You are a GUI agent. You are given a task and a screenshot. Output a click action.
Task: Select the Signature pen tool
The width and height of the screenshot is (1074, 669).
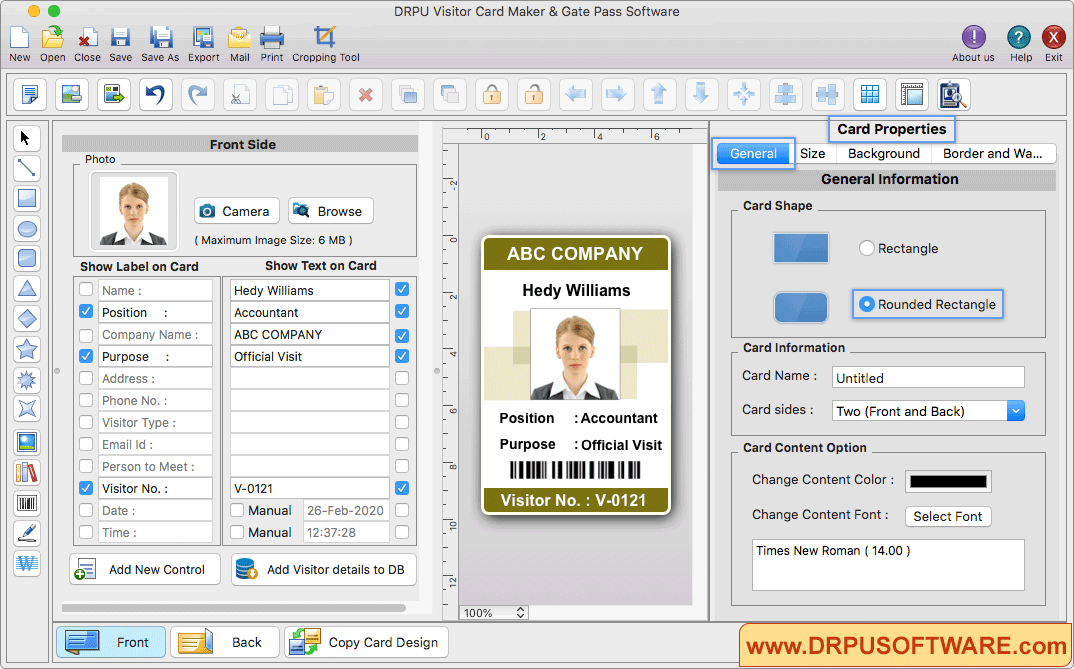(27, 533)
